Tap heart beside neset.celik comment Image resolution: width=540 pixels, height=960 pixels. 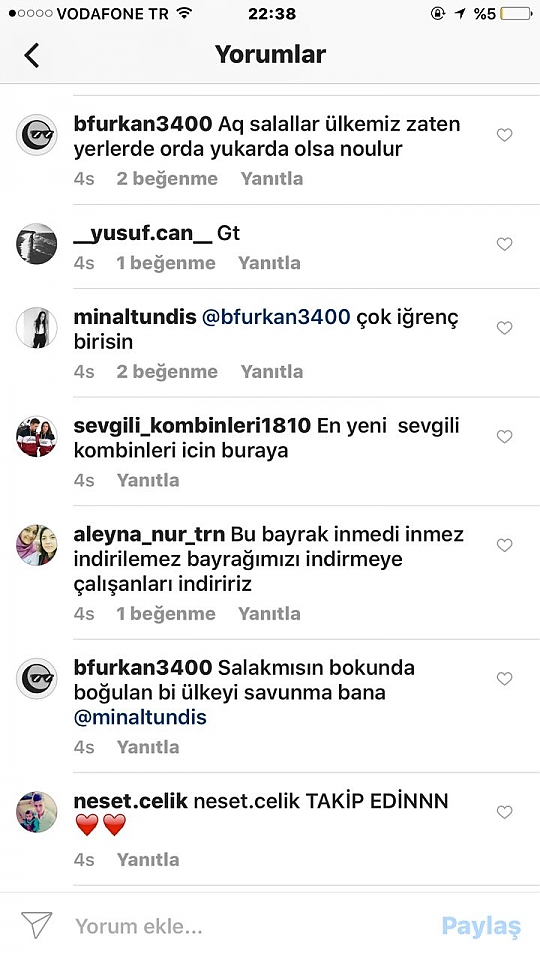(504, 812)
